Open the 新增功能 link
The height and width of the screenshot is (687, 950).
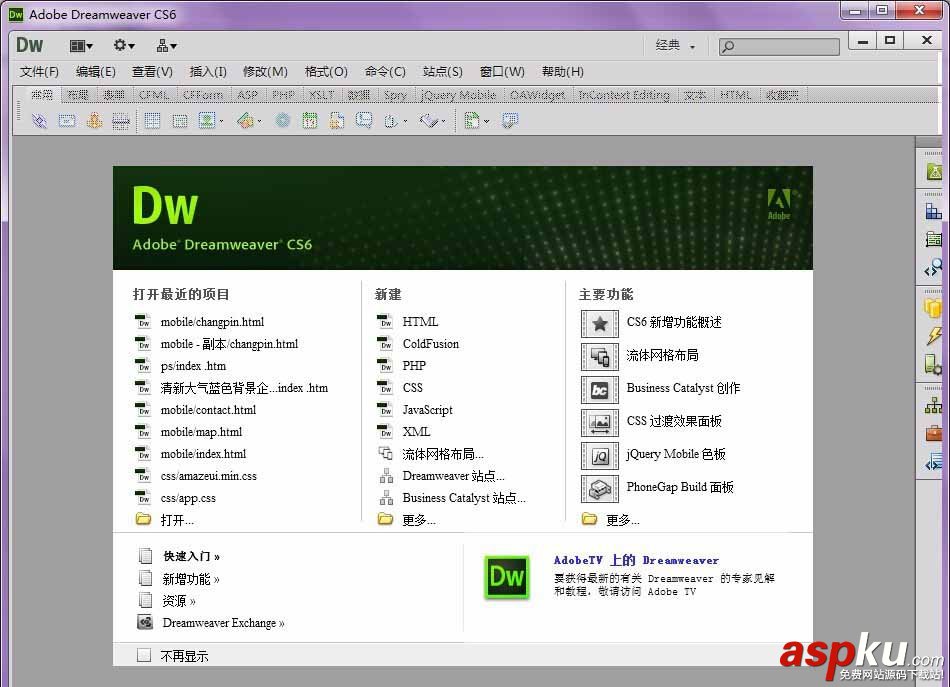(190, 579)
